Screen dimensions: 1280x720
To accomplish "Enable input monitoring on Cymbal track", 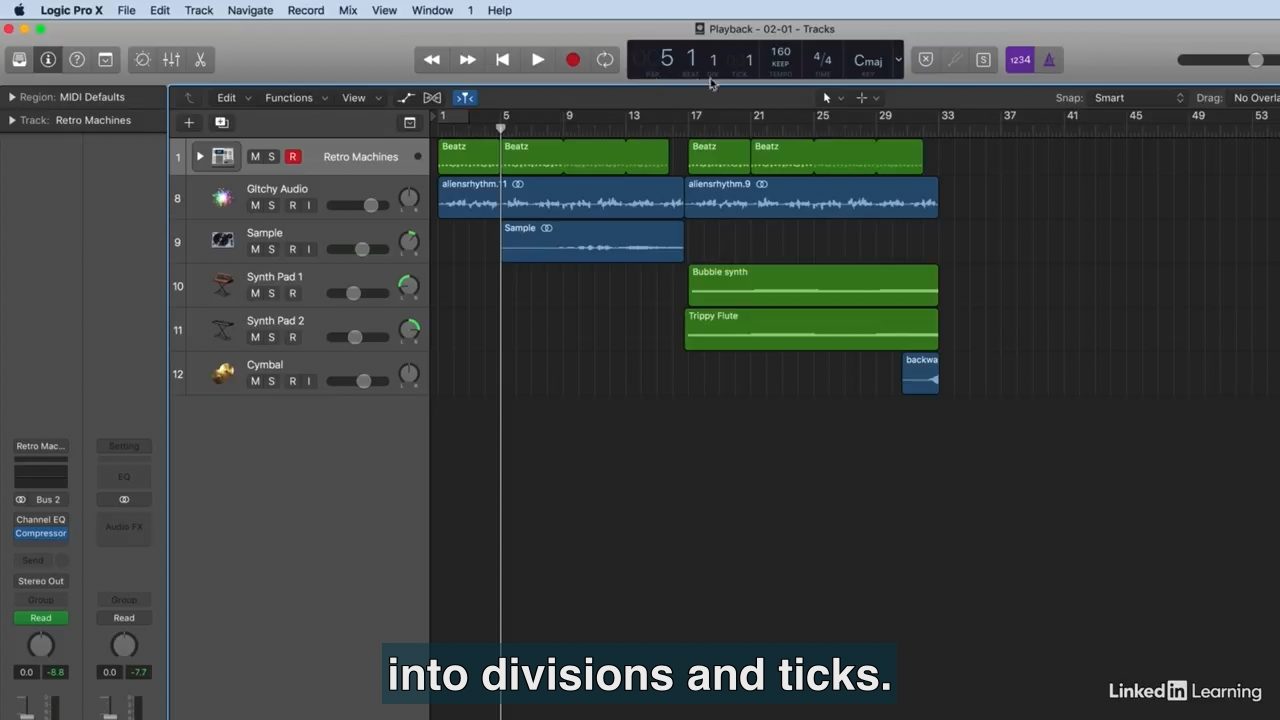I will (x=308, y=382).
